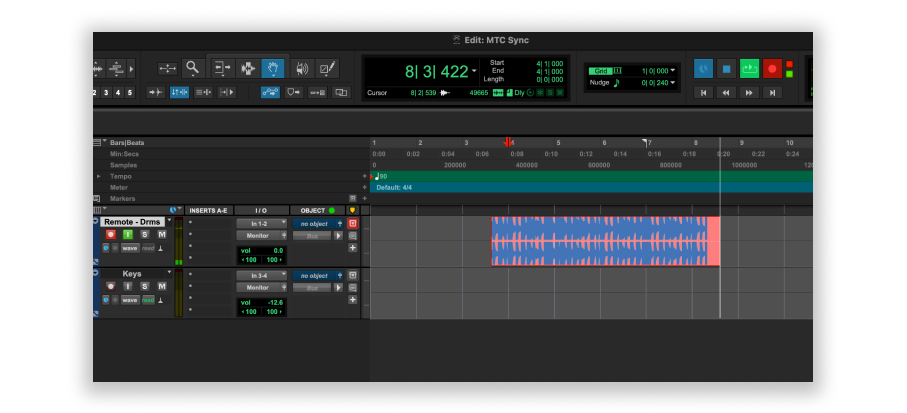The width and height of the screenshot is (907, 413).
Task: Click the overlapping windows icon
Action: pos(341,92)
